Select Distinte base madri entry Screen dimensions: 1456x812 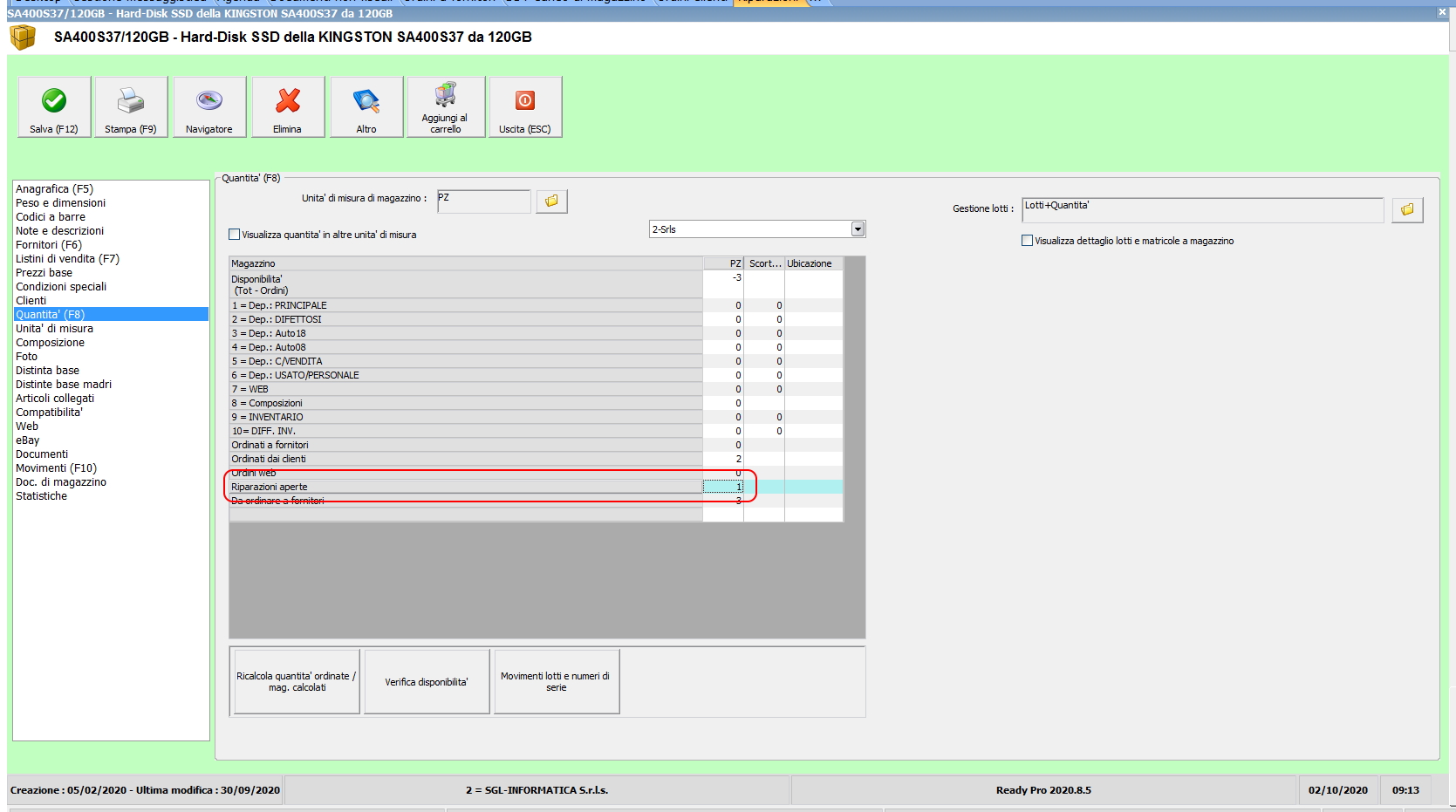coord(64,384)
